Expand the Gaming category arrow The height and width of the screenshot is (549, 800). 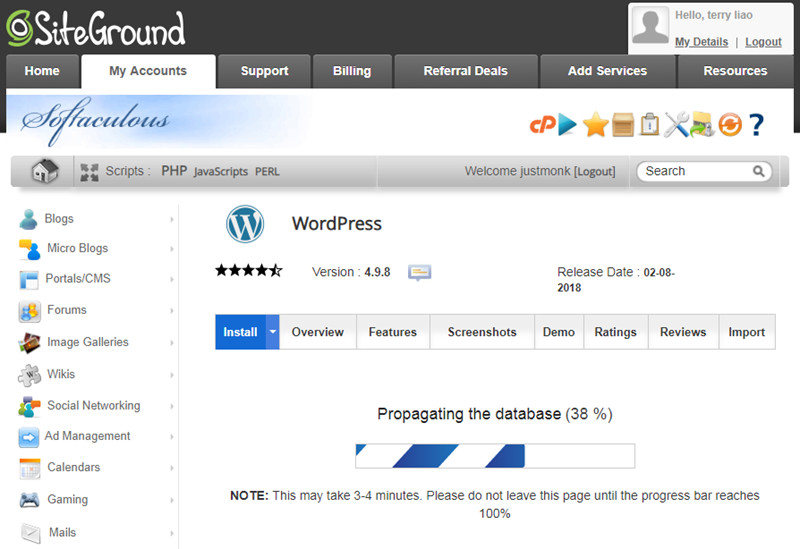[172, 500]
